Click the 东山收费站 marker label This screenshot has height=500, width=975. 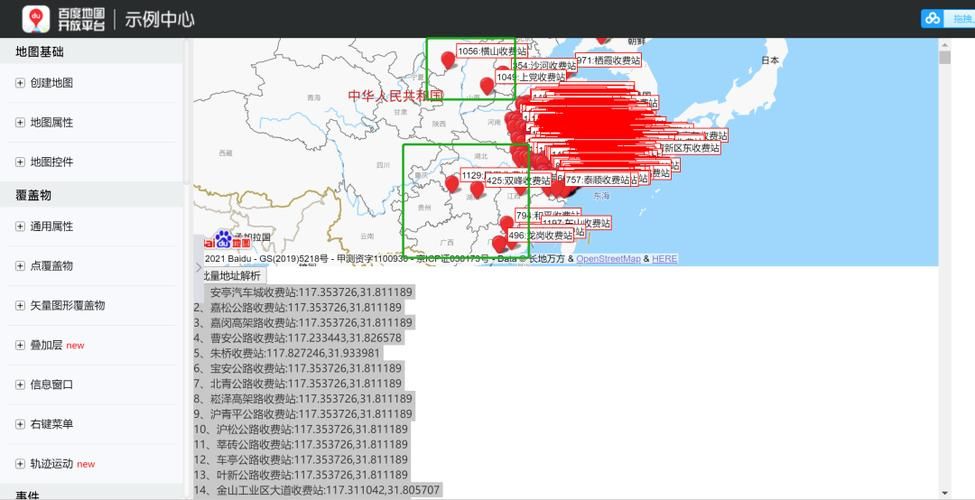[576, 223]
